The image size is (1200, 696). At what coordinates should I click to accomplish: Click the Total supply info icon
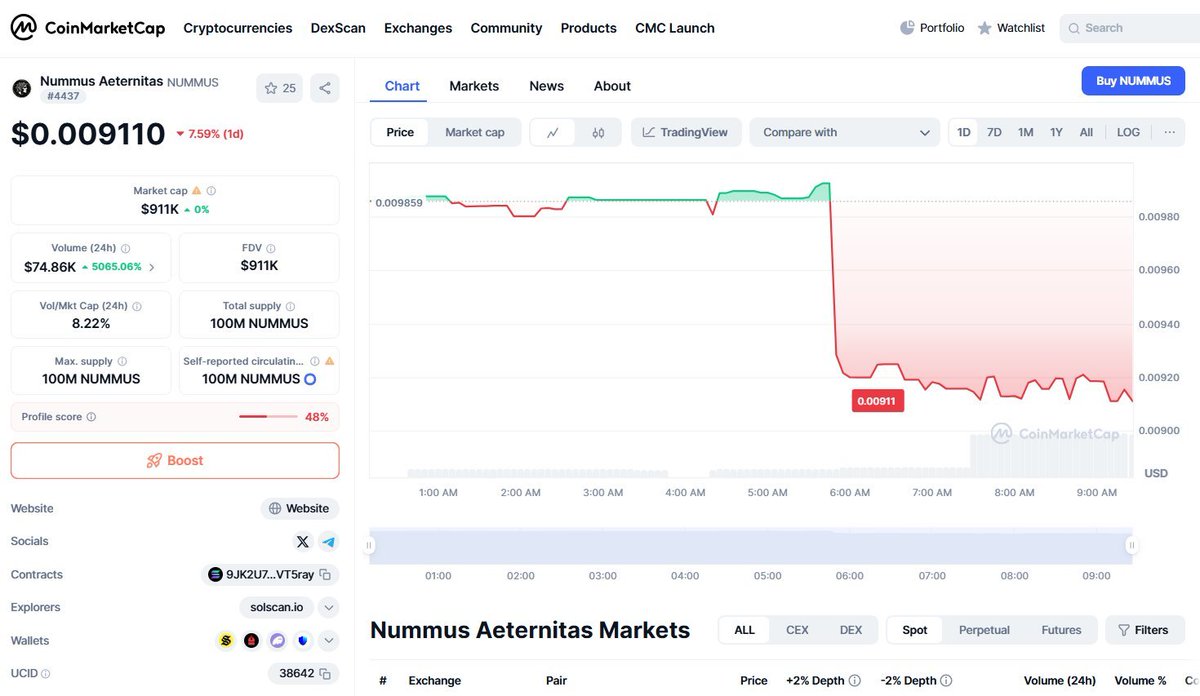point(291,306)
